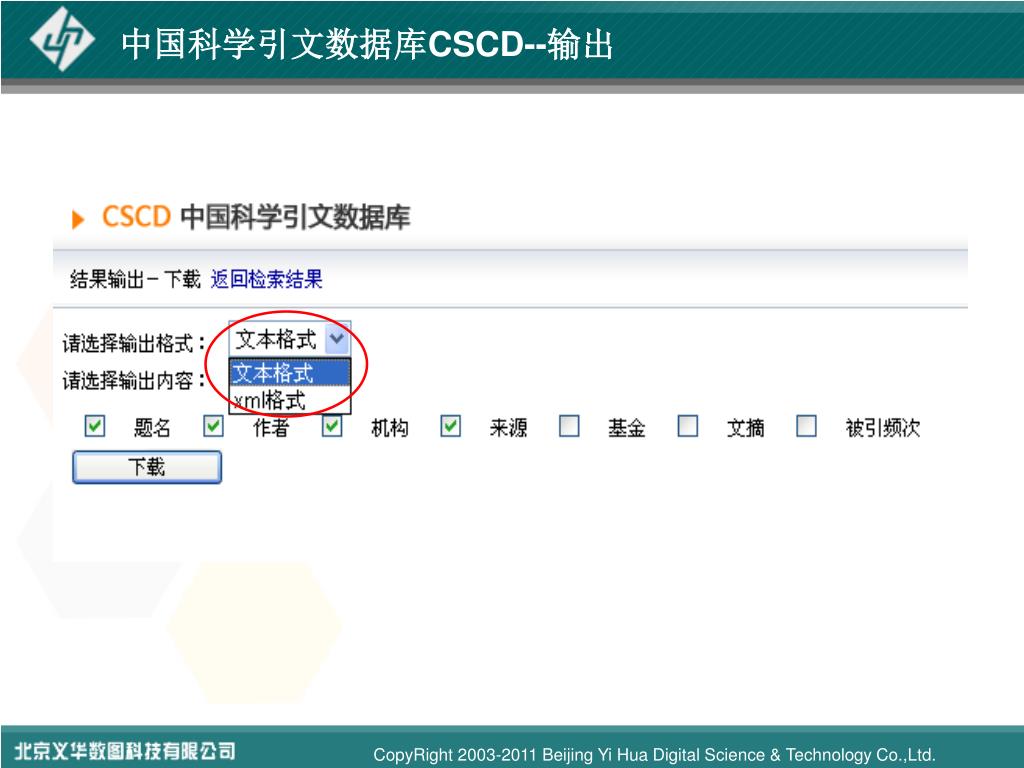Click the diamond logo in header
Image resolution: width=1024 pixels, height=768 pixels.
62,39
